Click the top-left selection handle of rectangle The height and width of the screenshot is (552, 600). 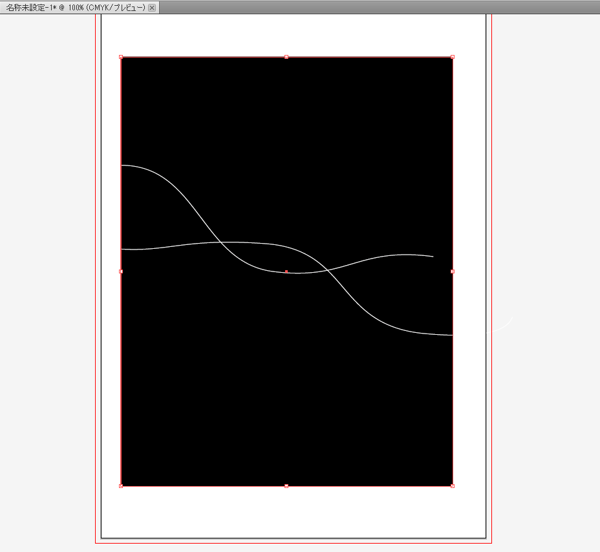click(x=121, y=57)
